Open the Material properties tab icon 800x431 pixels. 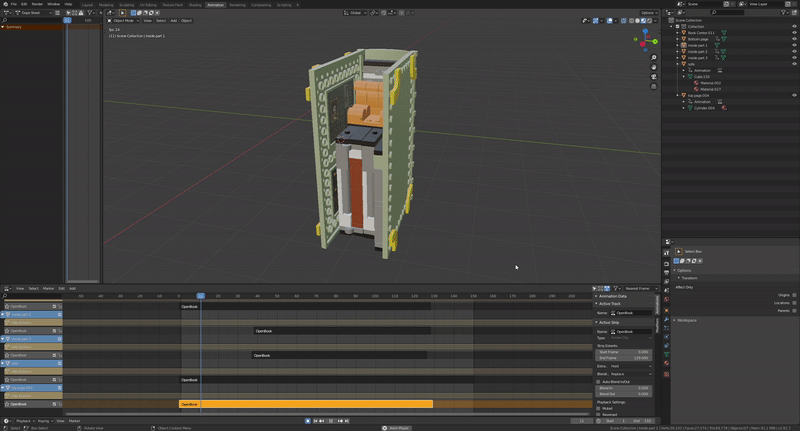(x=666, y=364)
